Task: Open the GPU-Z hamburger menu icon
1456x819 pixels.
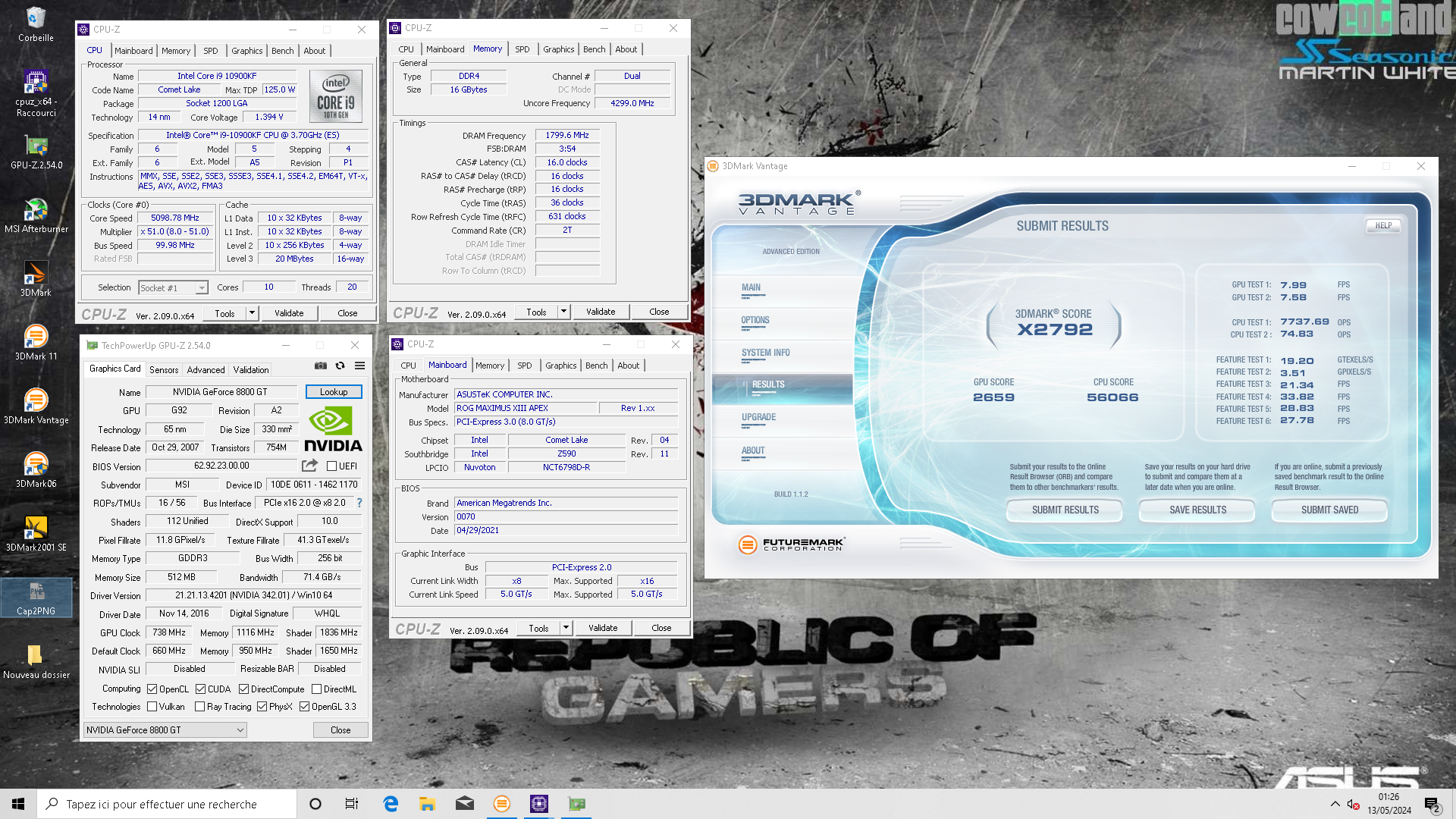Action: coord(360,366)
